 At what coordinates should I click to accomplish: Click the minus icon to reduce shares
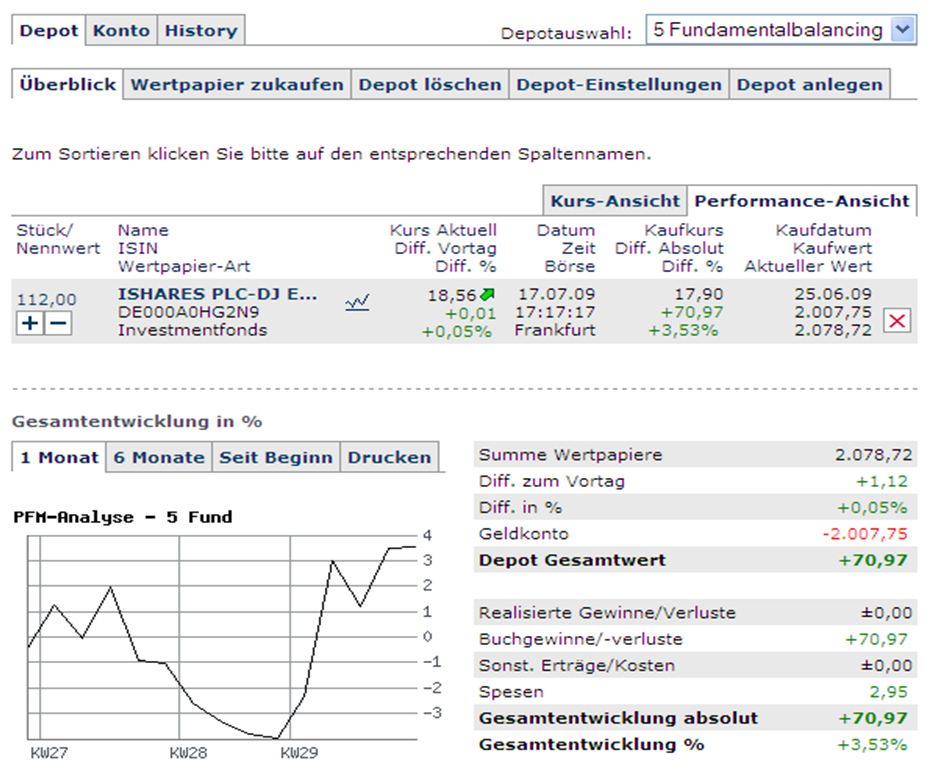tap(58, 323)
